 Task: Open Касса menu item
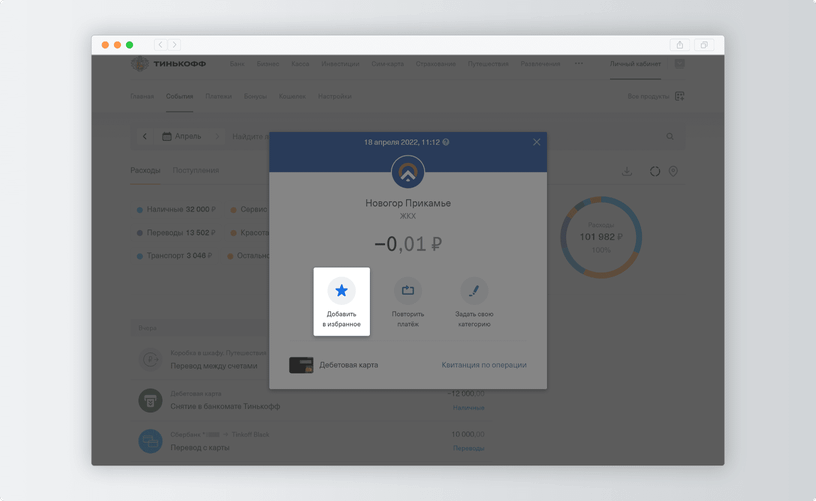click(300, 64)
